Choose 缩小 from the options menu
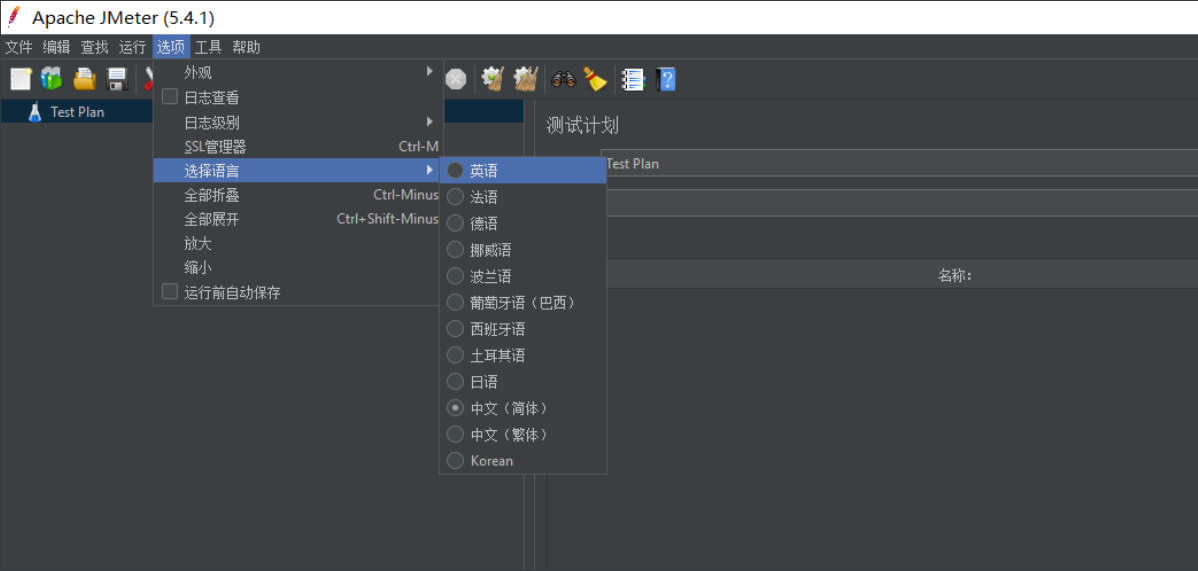The height and width of the screenshot is (571, 1198). [298, 268]
